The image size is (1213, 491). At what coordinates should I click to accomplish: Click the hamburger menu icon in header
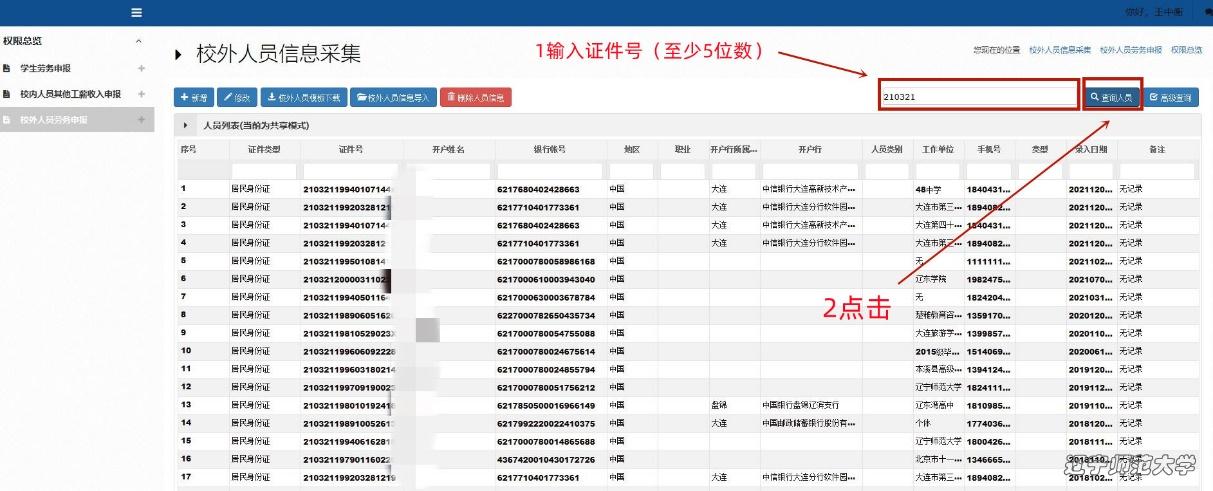pos(137,12)
